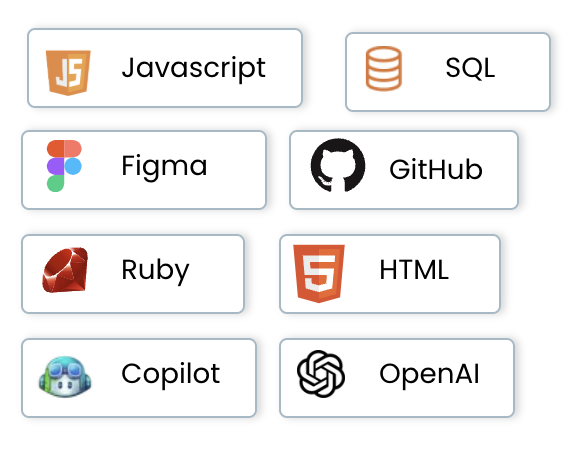Click the OpenAI knot logo icon

click(x=321, y=374)
